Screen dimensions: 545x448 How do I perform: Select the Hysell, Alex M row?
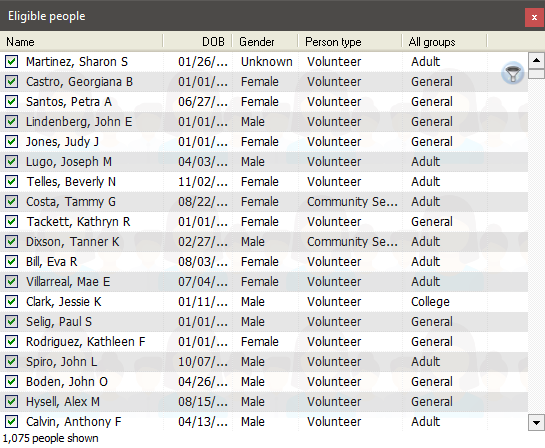click(264, 402)
